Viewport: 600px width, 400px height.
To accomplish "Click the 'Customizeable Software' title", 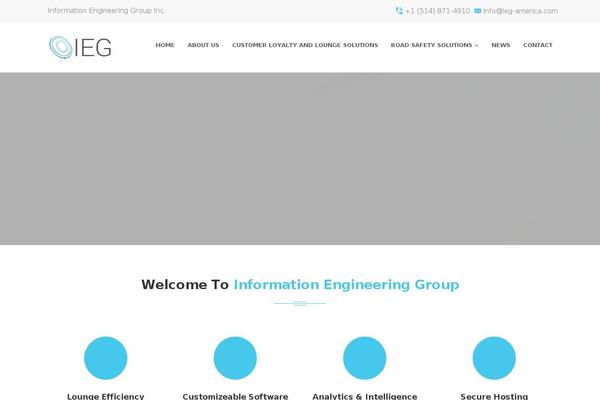I will 235,396.
